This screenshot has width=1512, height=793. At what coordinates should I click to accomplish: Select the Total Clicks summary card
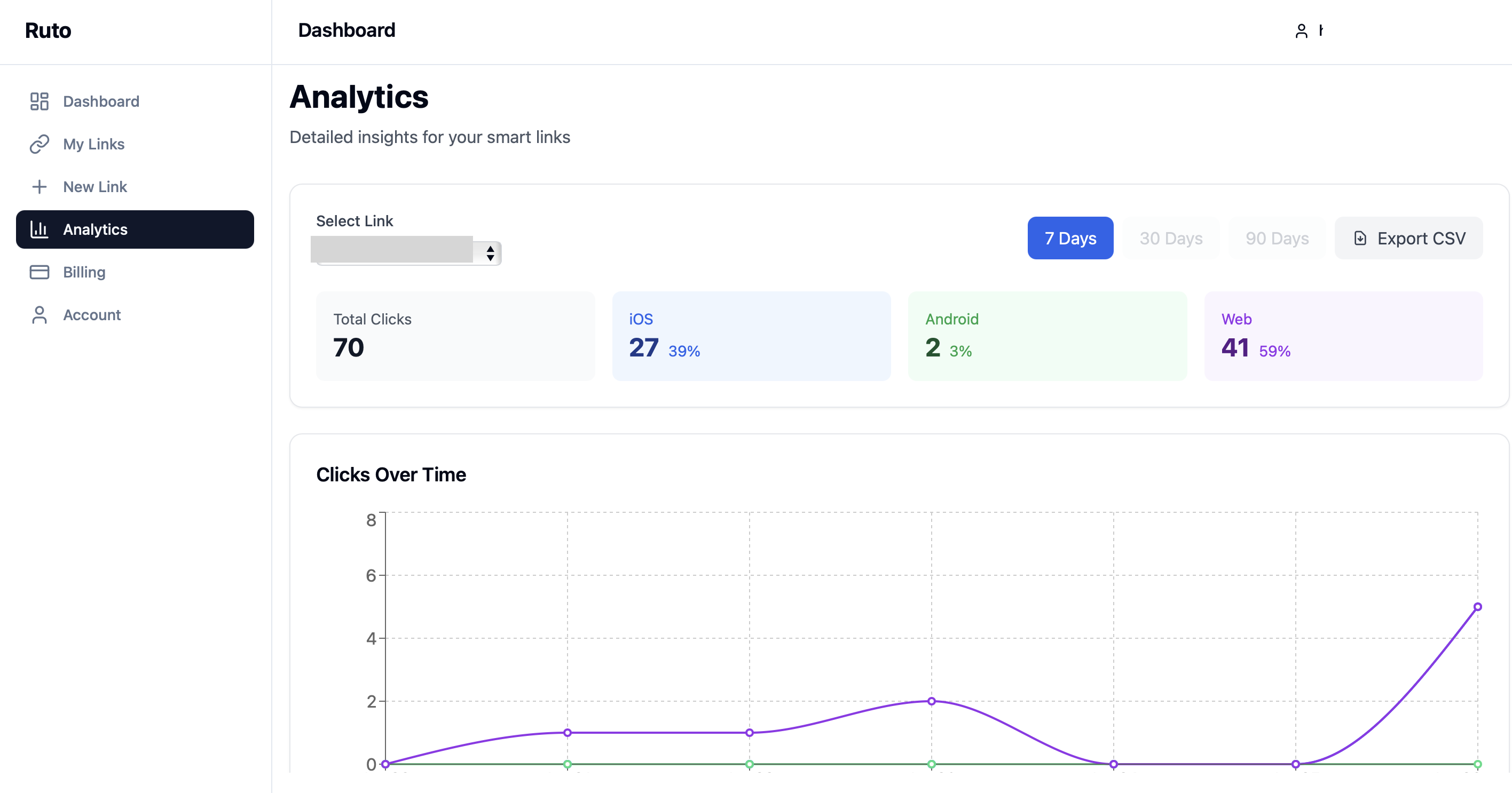(x=455, y=336)
